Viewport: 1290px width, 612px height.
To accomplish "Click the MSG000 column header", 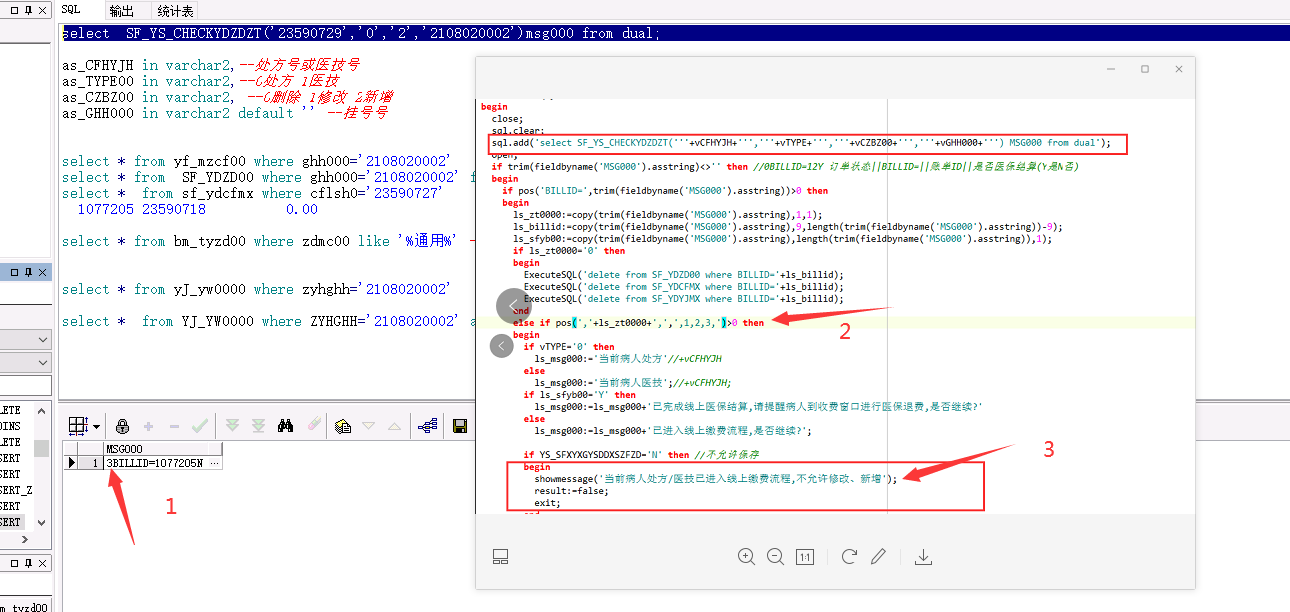I will (162, 448).
